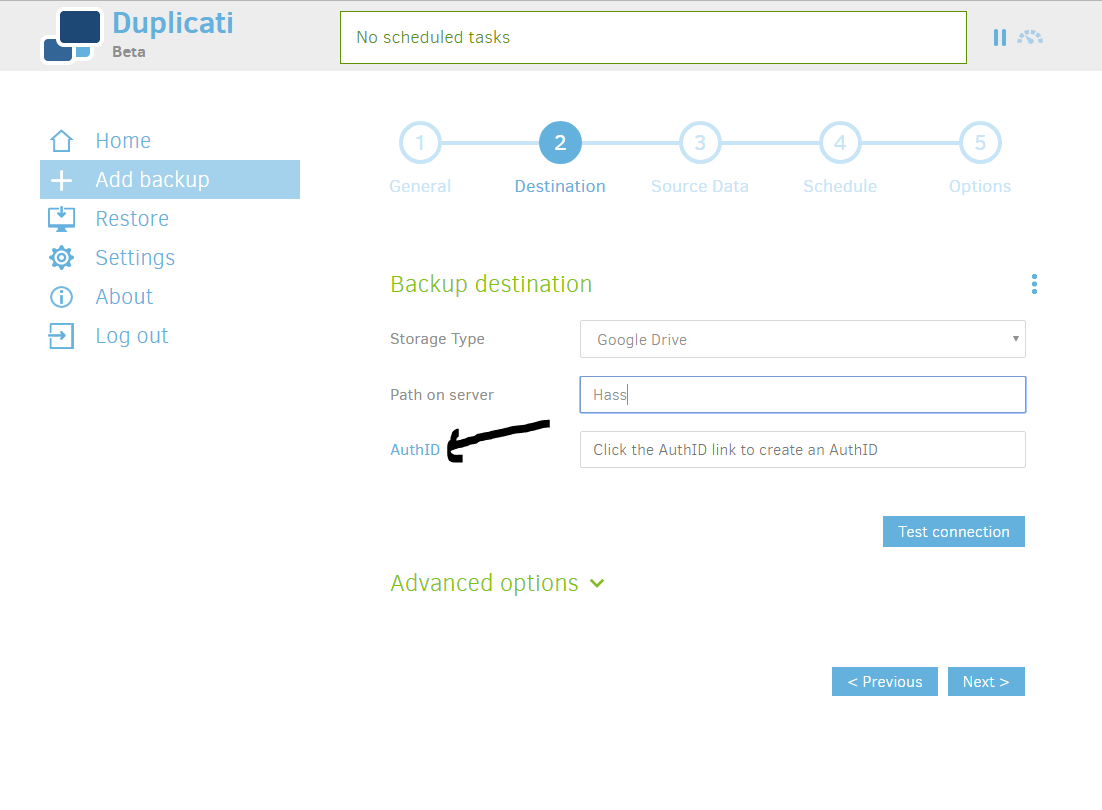This screenshot has width=1102, height=810.
Task: Pause the backup scheduler
Action: click(x=999, y=37)
